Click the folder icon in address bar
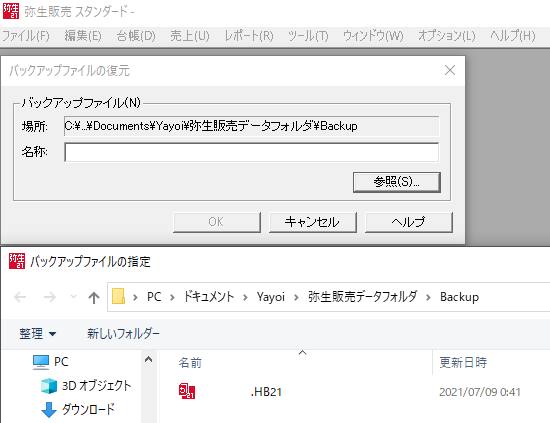This screenshot has width=550, height=423. point(119,297)
